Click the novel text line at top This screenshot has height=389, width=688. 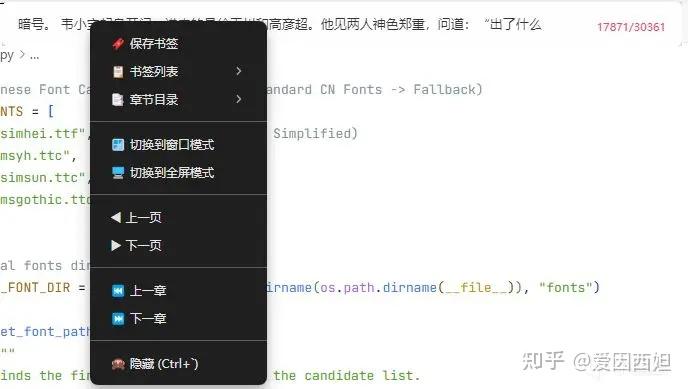280,24
